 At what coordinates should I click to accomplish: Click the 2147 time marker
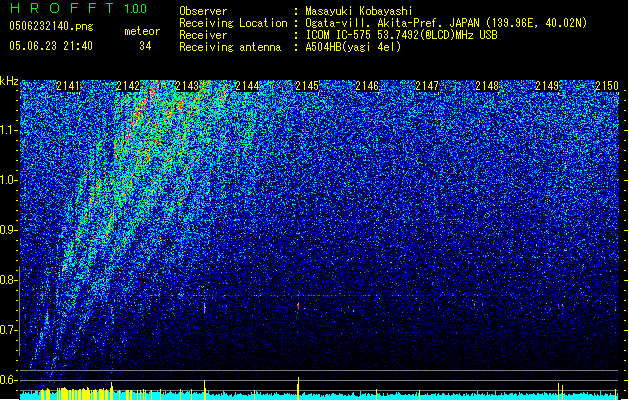pyautogui.click(x=427, y=86)
